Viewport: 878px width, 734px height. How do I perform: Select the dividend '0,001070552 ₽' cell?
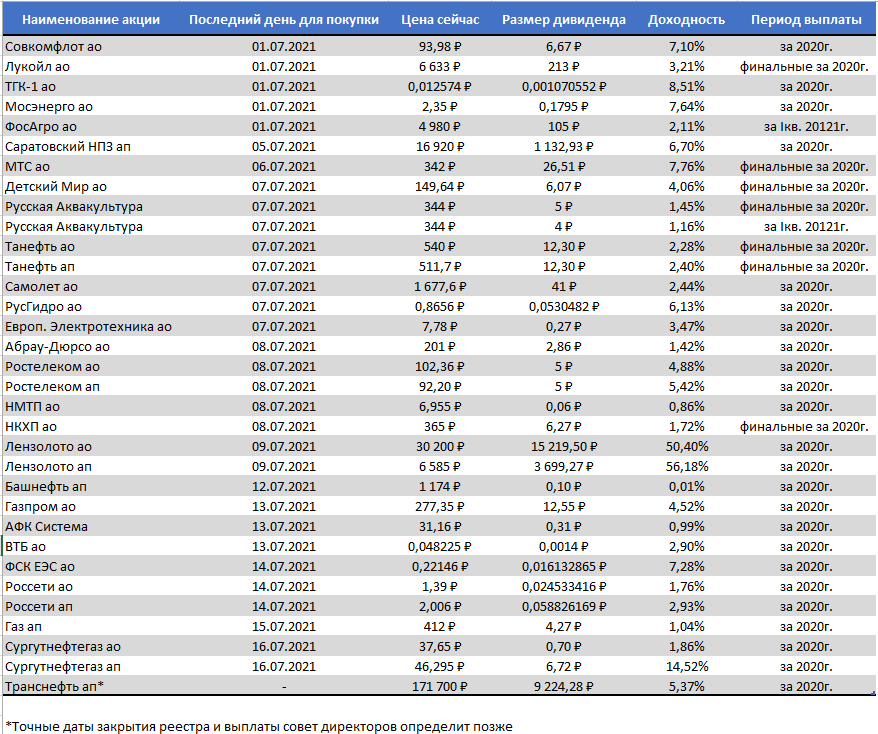pos(564,87)
